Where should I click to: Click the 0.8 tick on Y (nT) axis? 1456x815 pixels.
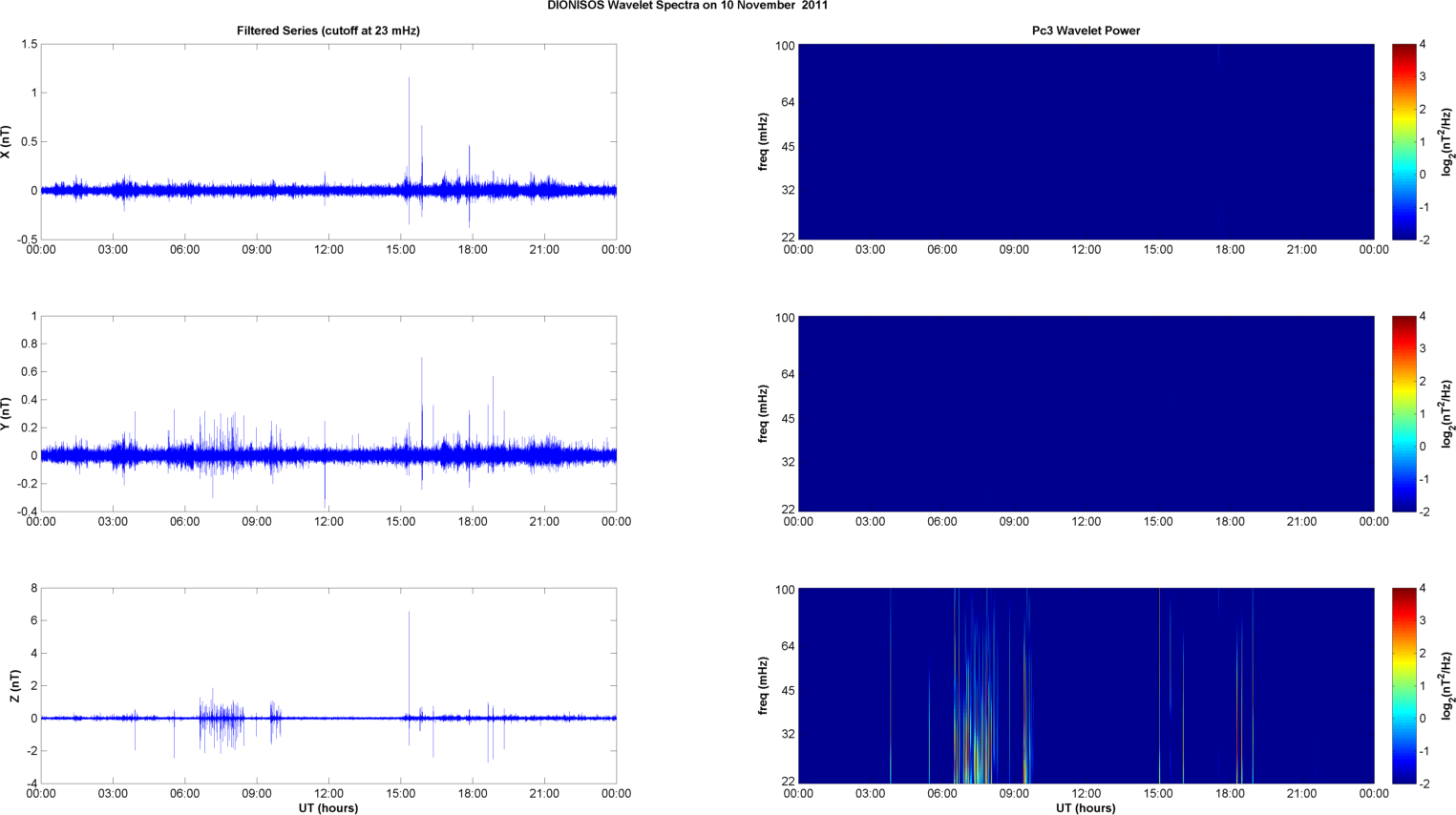point(29,344)
